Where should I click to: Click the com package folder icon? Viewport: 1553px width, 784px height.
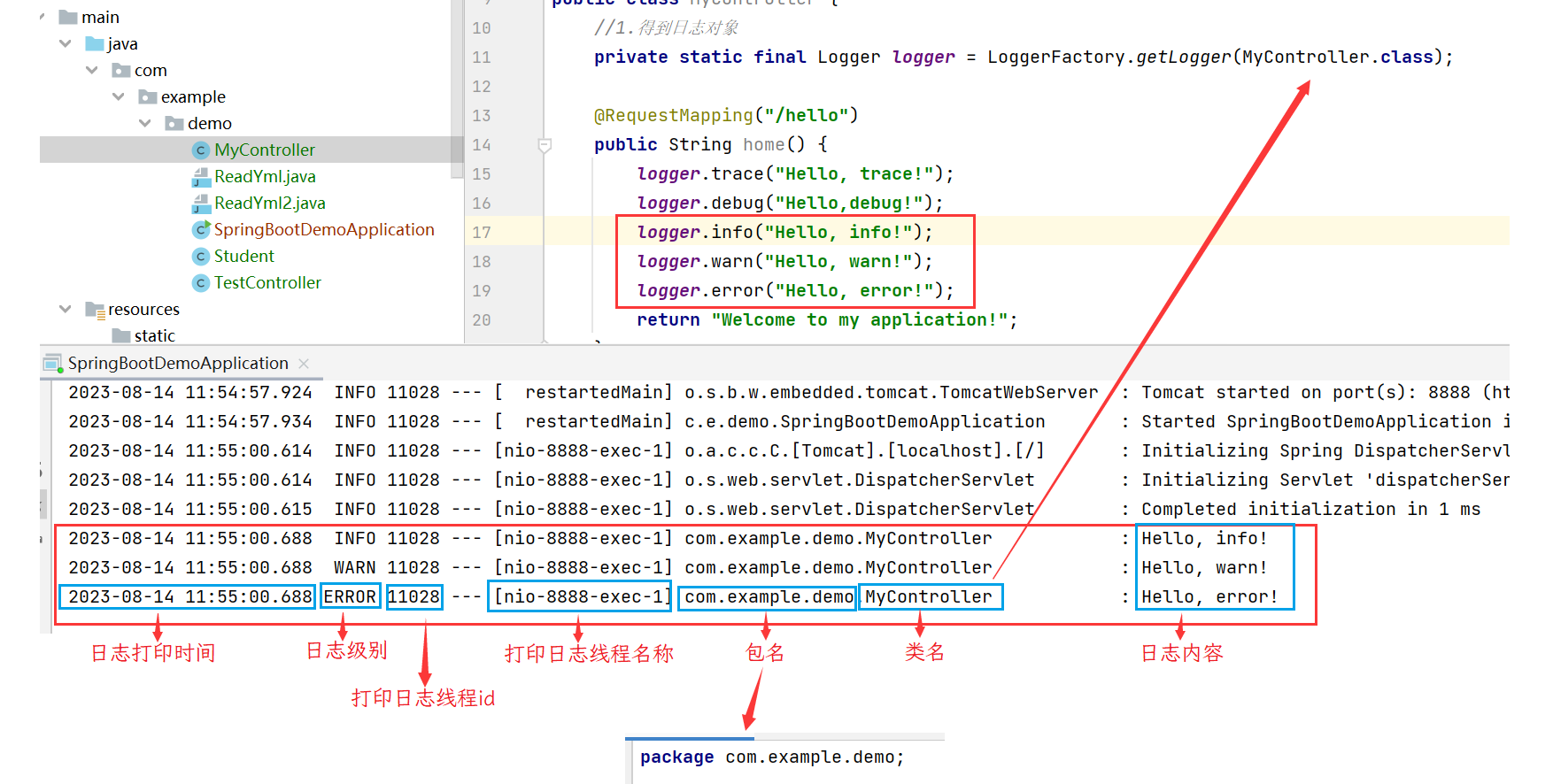point(121,70)
